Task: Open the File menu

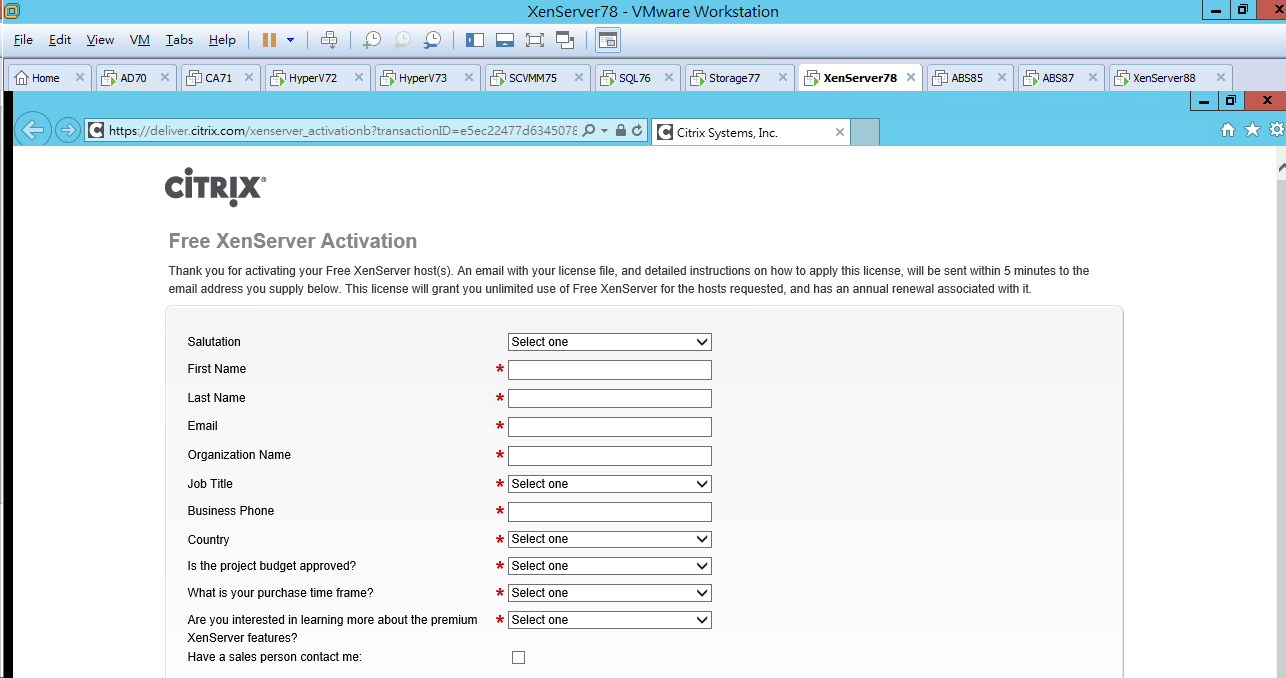Action: click(x=24, y=40)
